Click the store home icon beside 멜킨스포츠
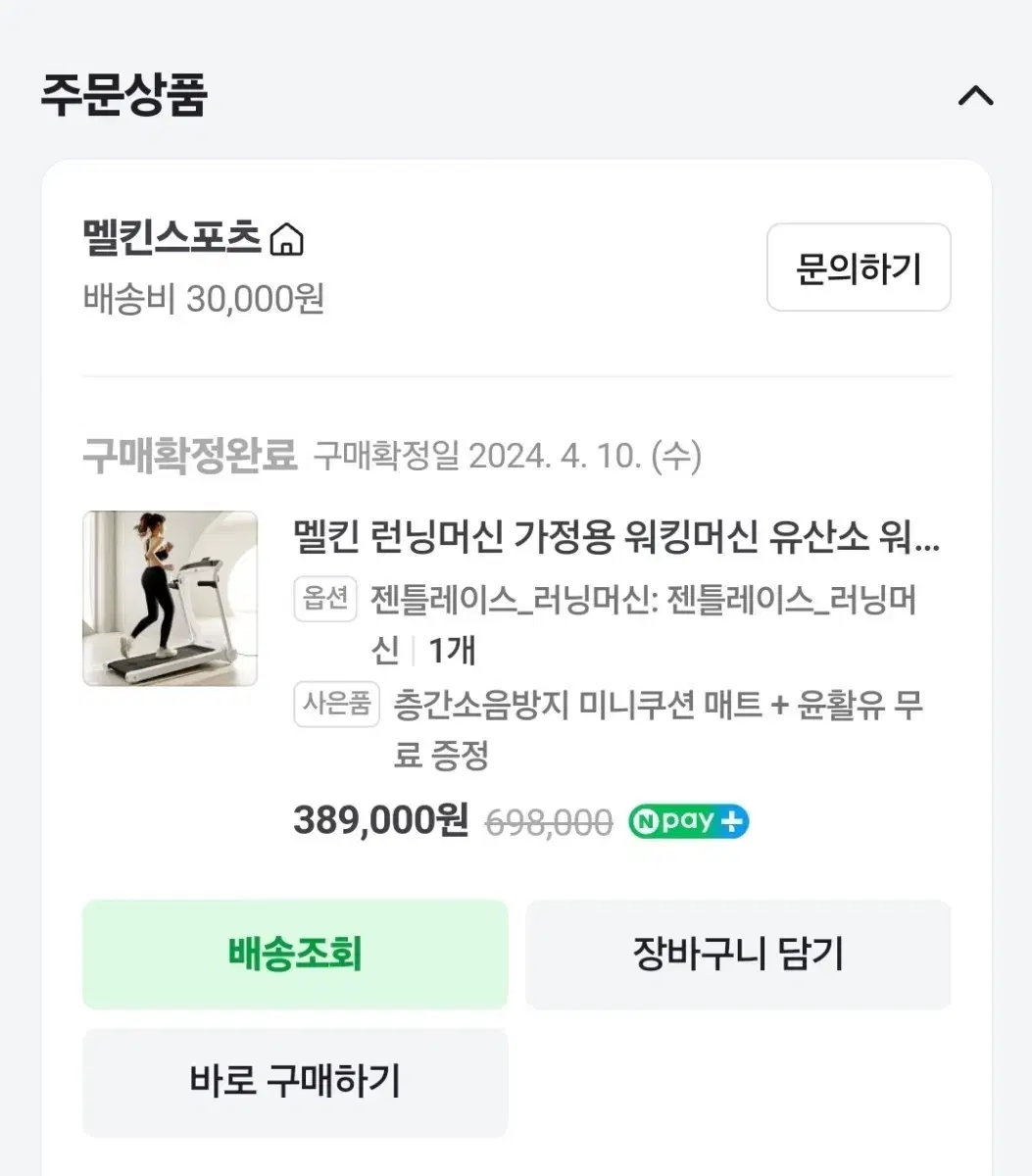Viewport: 1032px width, 1176px height. pos(287,239)
